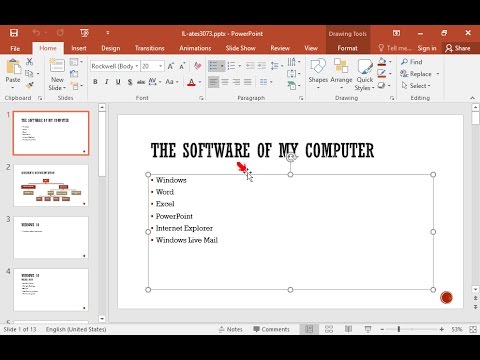Open Shape Effects icon
This screenshot has height=360, width=480.
(x=382, y=85)
